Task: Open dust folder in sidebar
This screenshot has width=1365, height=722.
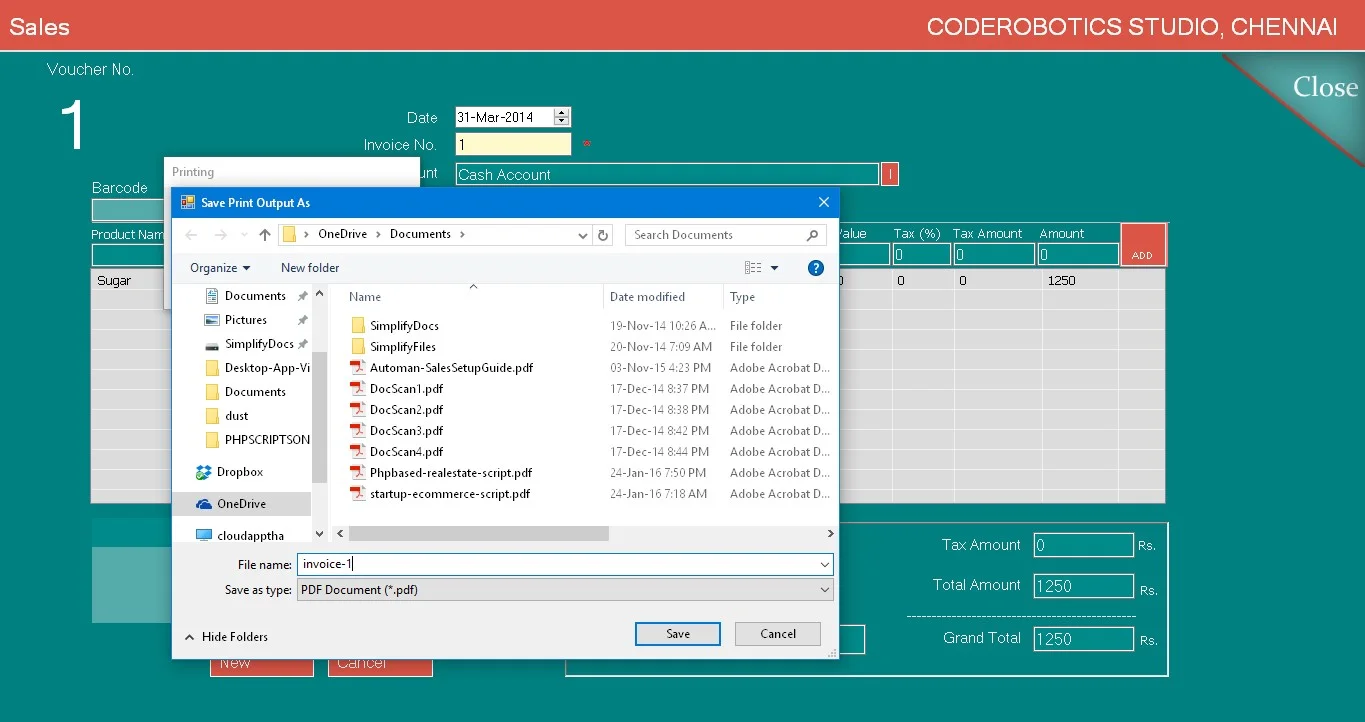Action: (236, 416)
